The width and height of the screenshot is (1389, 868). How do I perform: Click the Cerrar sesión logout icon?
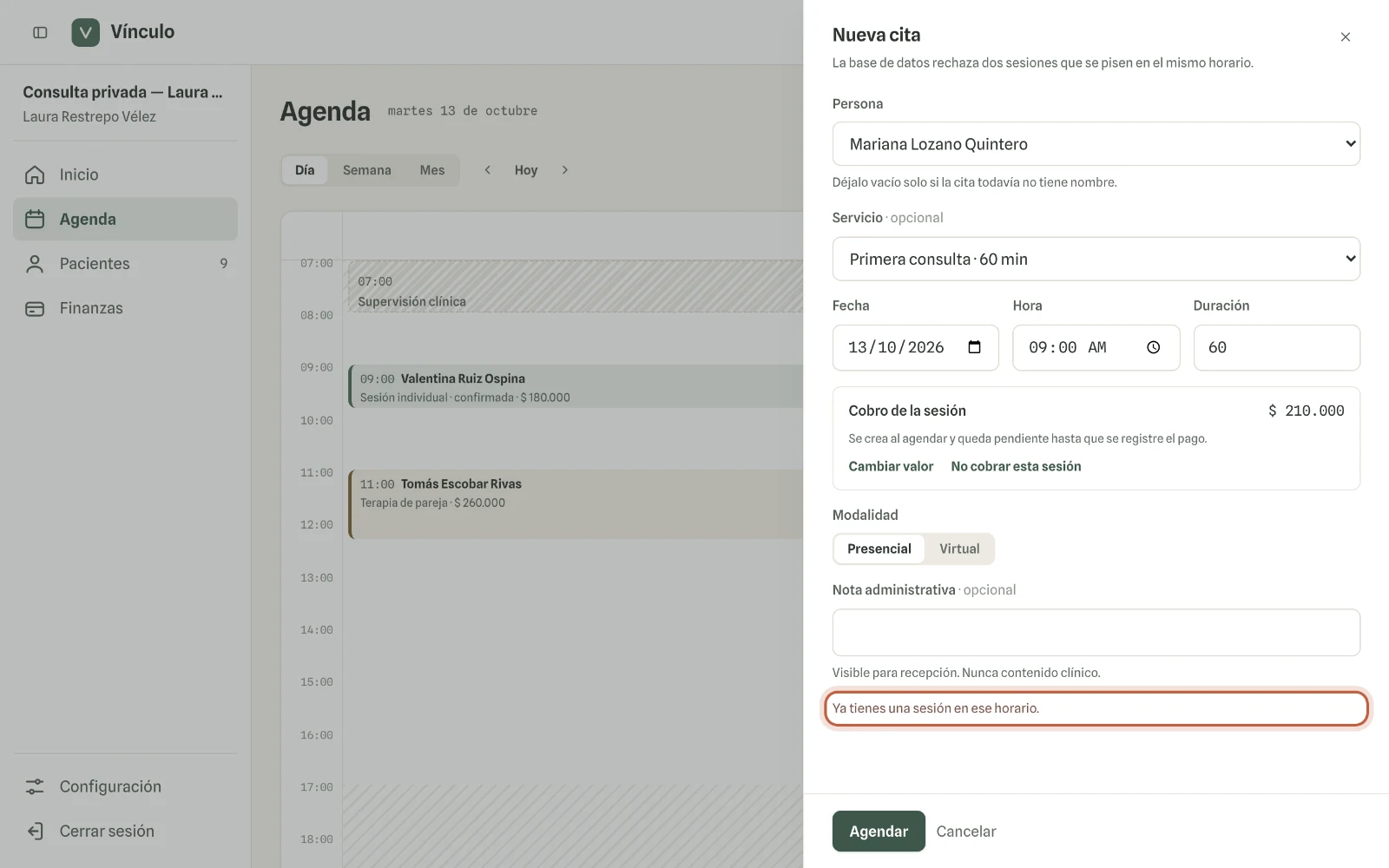click(x=35, y=831)
